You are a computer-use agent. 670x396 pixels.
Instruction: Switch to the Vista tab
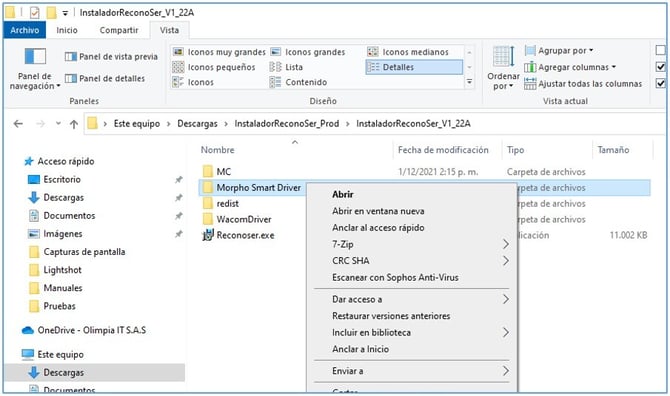coord(169,30)
